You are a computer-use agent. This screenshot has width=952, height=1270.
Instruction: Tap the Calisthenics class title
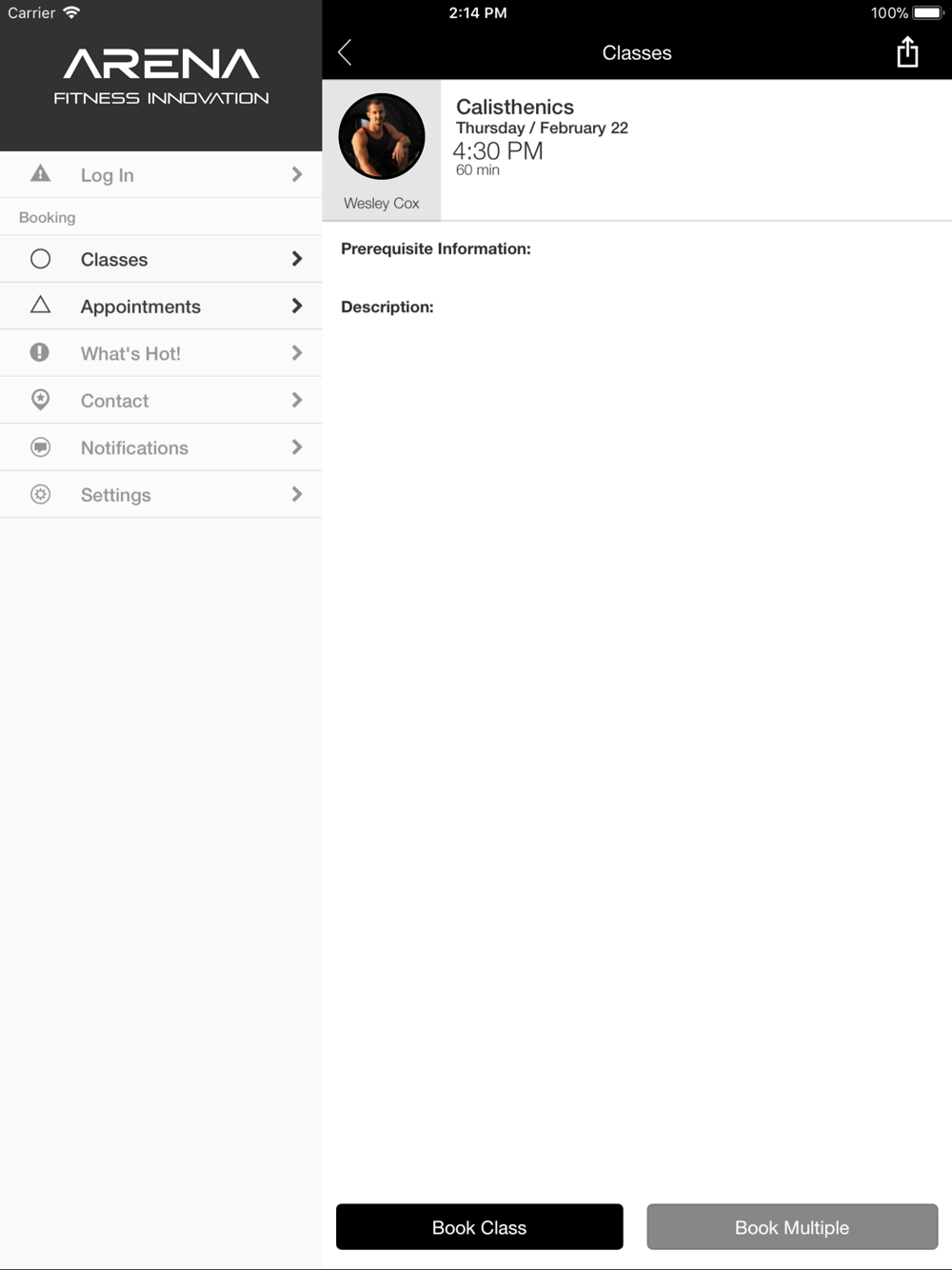point(515,107)
